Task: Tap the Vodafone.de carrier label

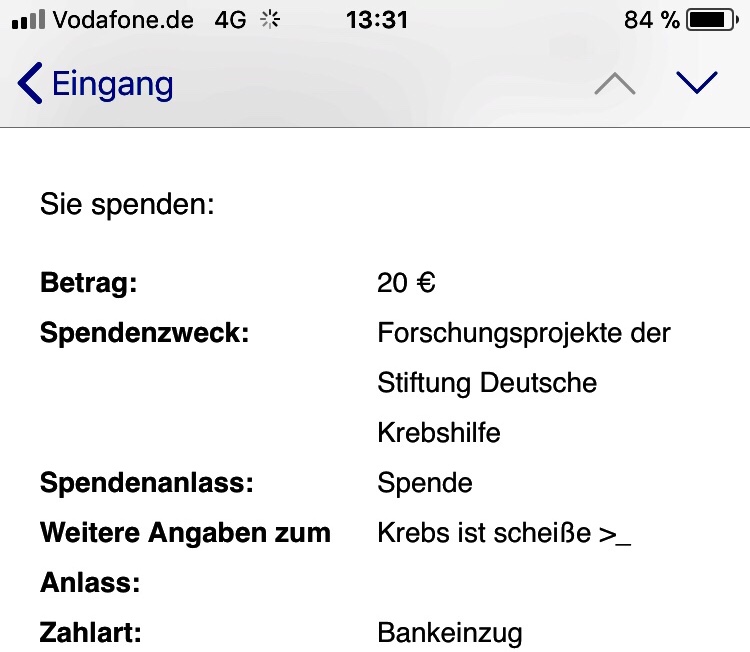Action: point(123,20)
